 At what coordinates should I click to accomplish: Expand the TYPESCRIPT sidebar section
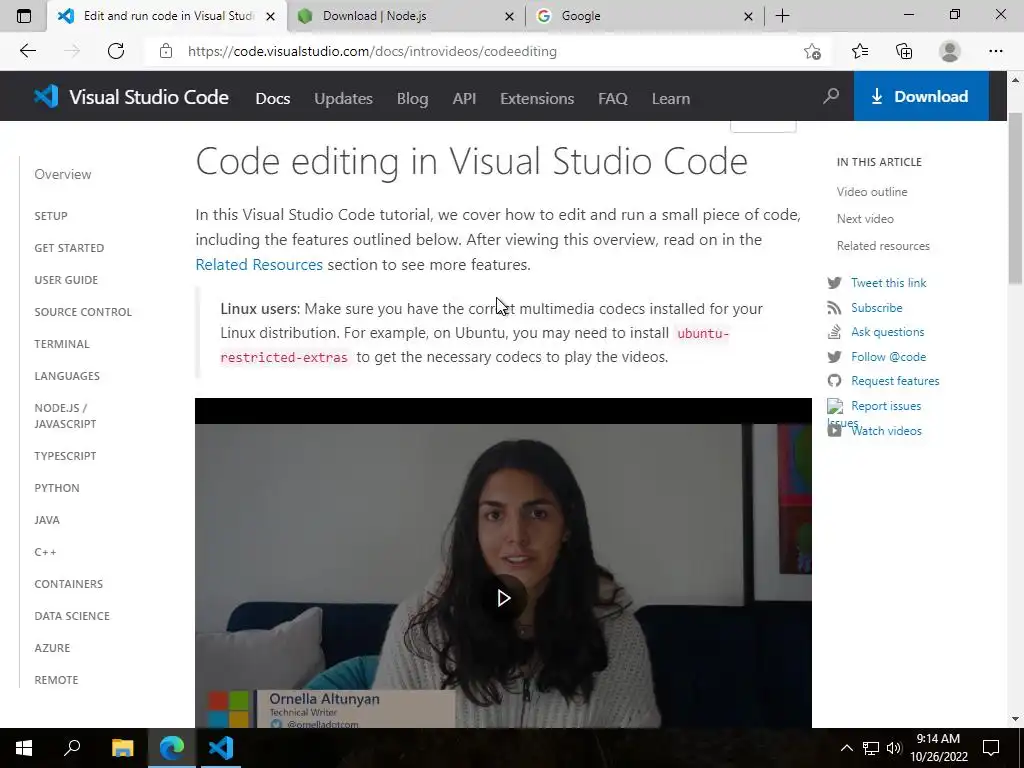65,456
